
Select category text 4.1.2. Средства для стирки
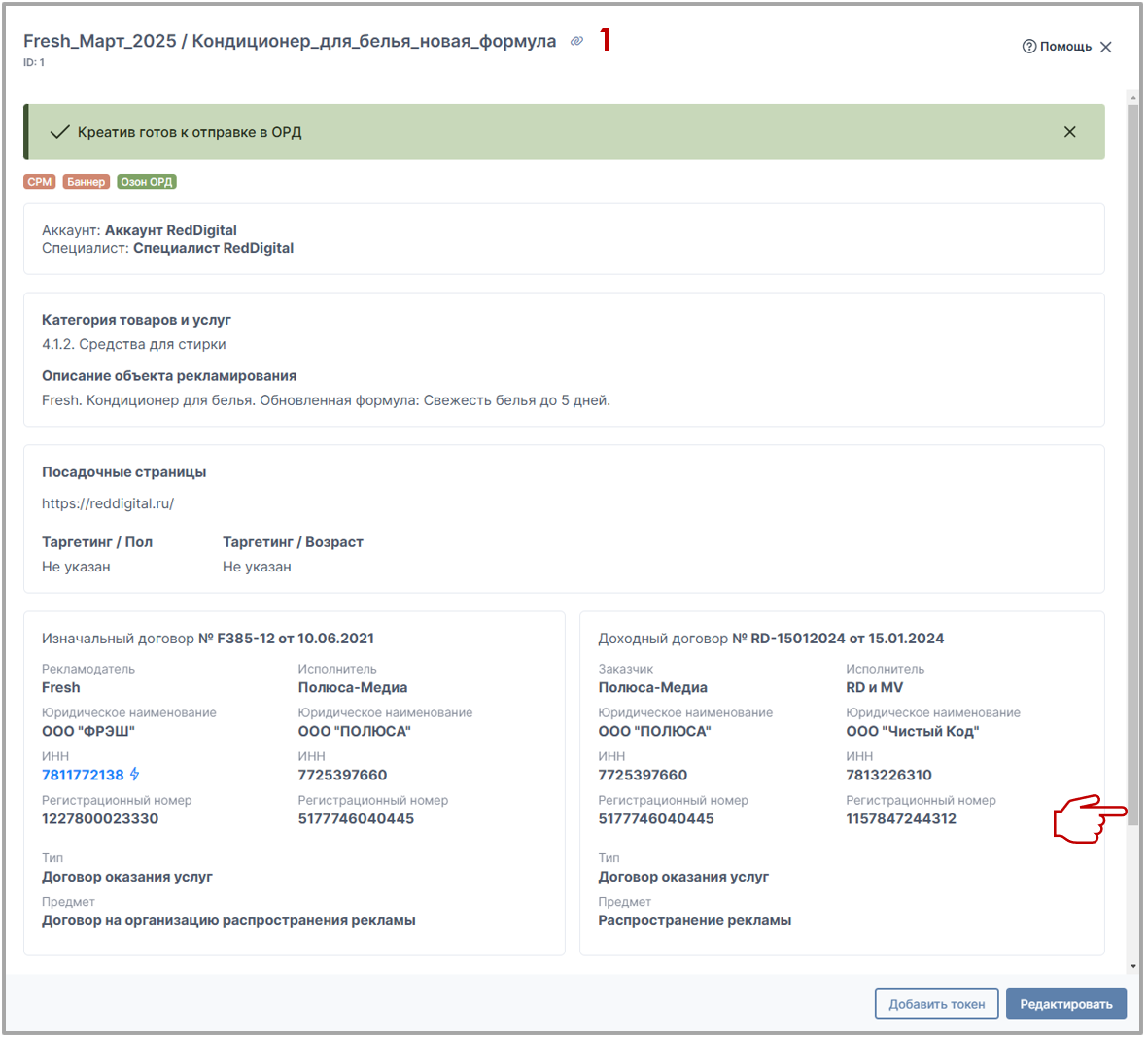[134, 344]
